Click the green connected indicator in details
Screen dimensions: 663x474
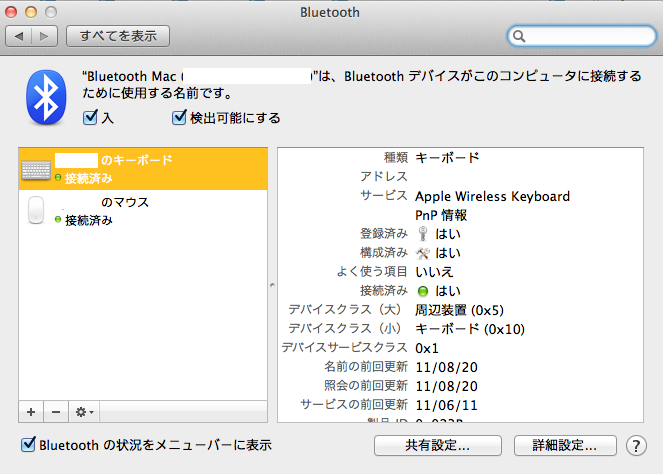[423, 291]
